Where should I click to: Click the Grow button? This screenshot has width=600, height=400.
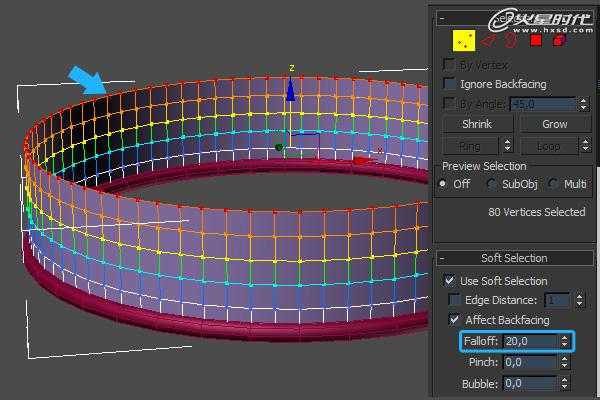pyautogui.click(x=554, y=124)
